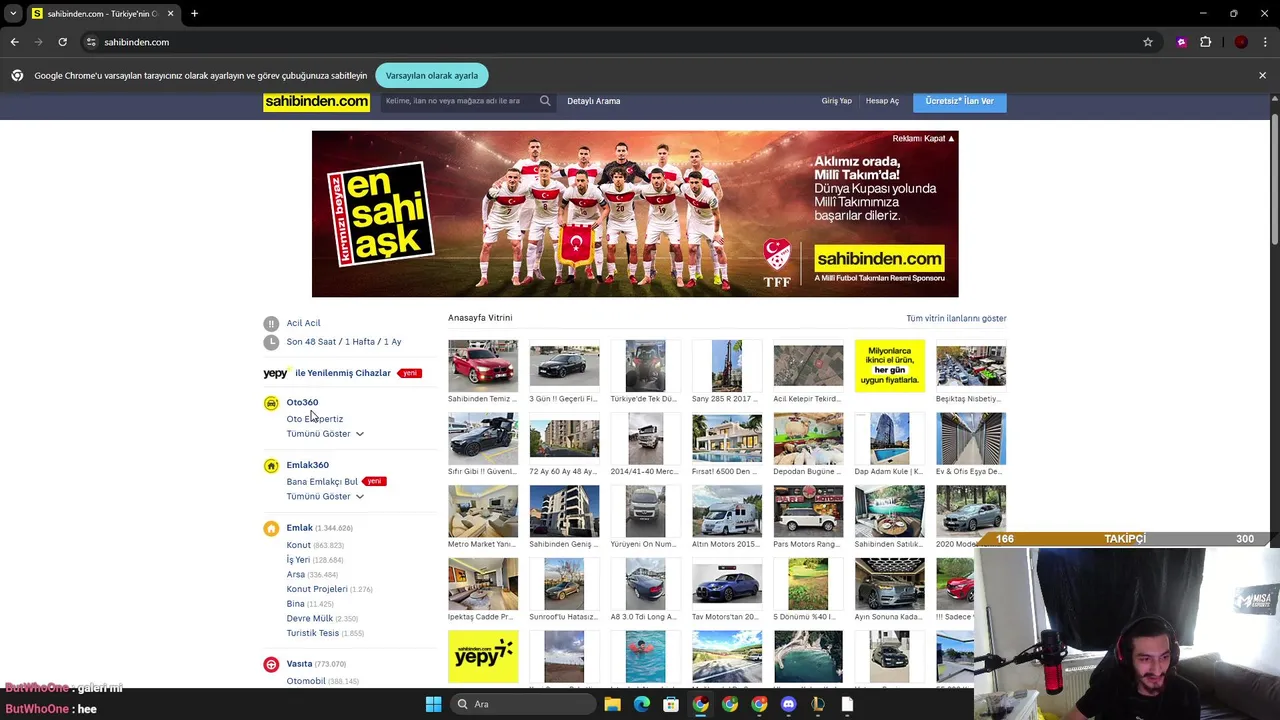1280x720 pixels.
Task: Open the Devre Mülk category link
Action: [310, 619]
